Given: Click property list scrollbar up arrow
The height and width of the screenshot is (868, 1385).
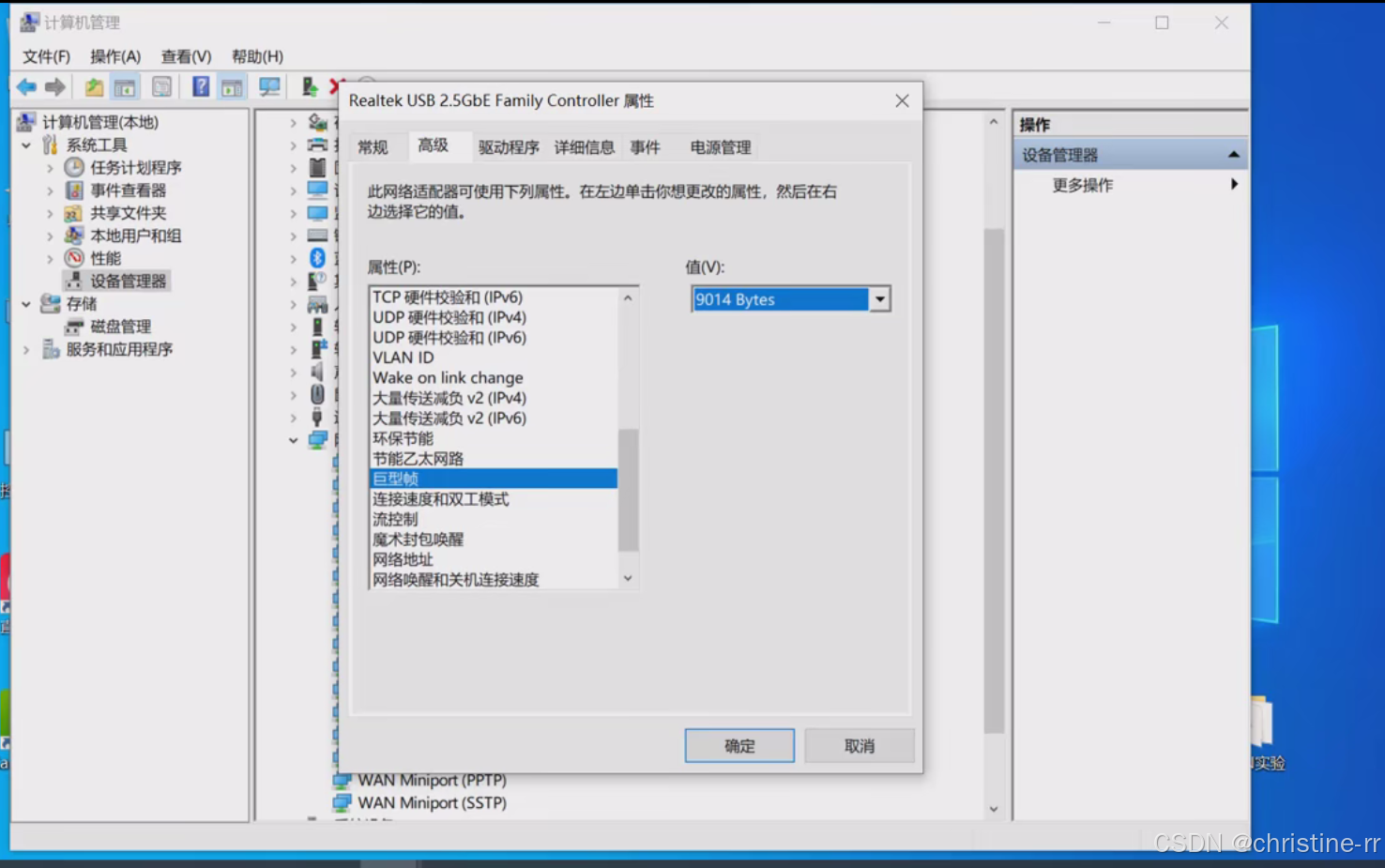Looking at the screenshot, I should (x=628, y=297).
